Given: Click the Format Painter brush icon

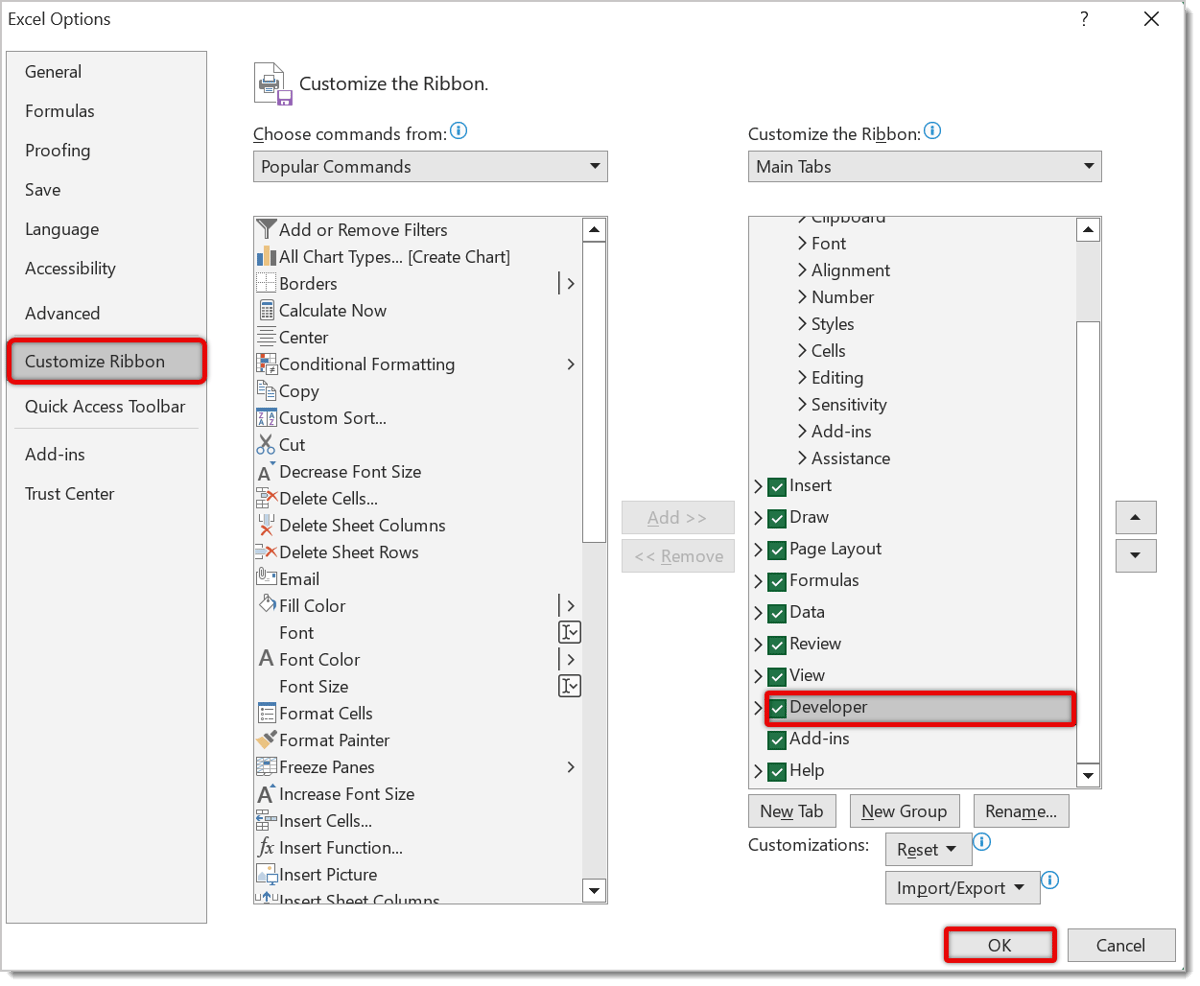Looking at the screenshot, I should 266,741.
